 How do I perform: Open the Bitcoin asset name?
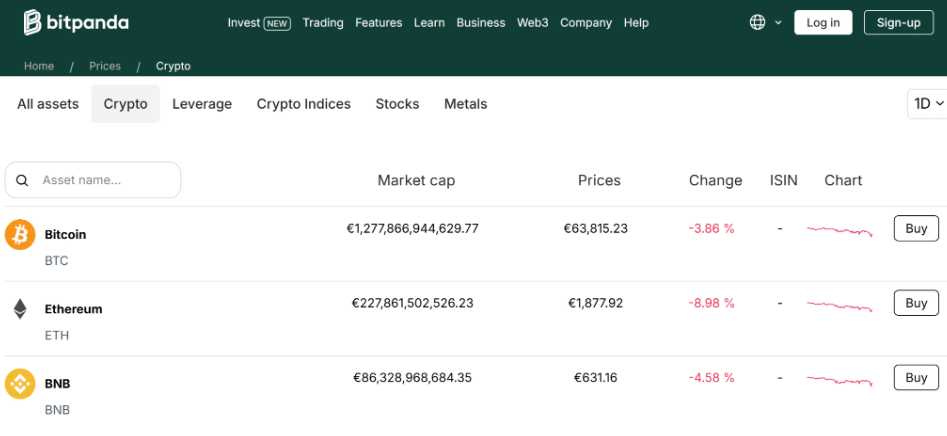tap(65, 234)
